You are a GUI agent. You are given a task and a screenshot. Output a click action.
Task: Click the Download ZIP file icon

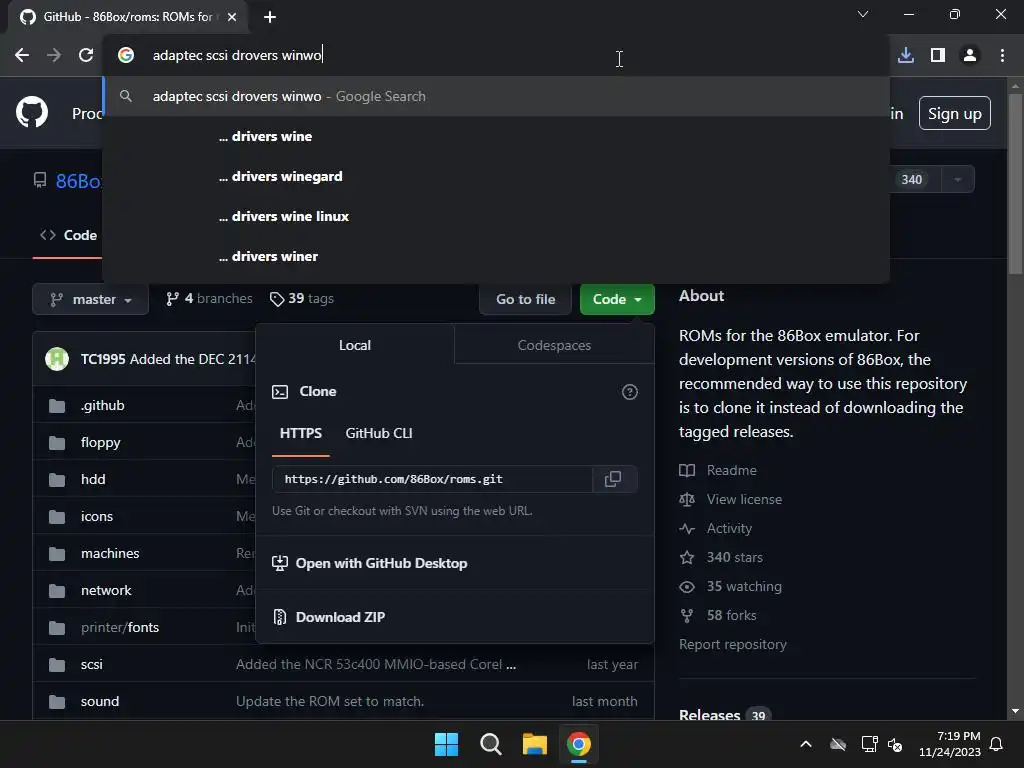tap(280, 617)
